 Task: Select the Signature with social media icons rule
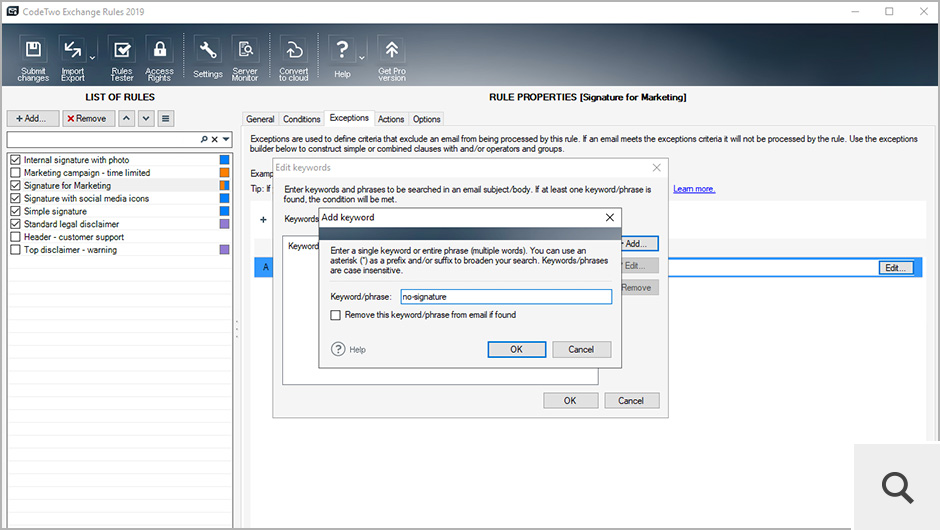(x=86, y=198)
